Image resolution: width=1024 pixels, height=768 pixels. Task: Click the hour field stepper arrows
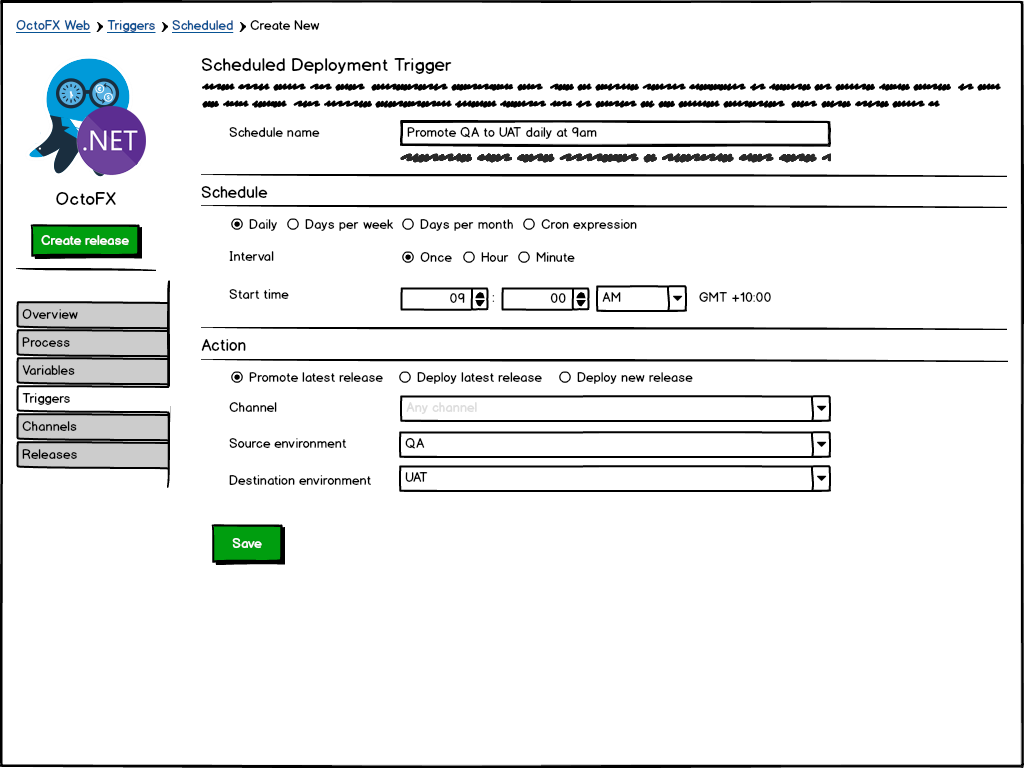[480, 298]
